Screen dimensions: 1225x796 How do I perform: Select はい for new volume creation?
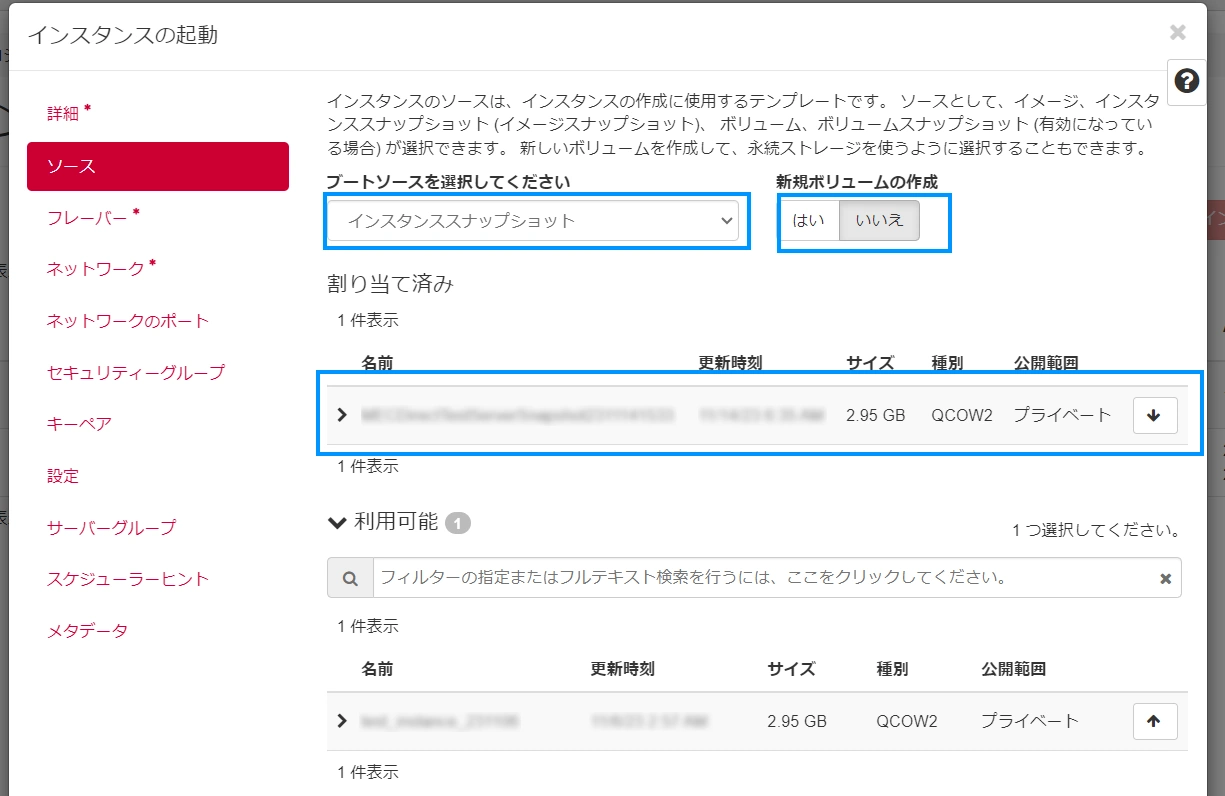(x=808, y=221)
